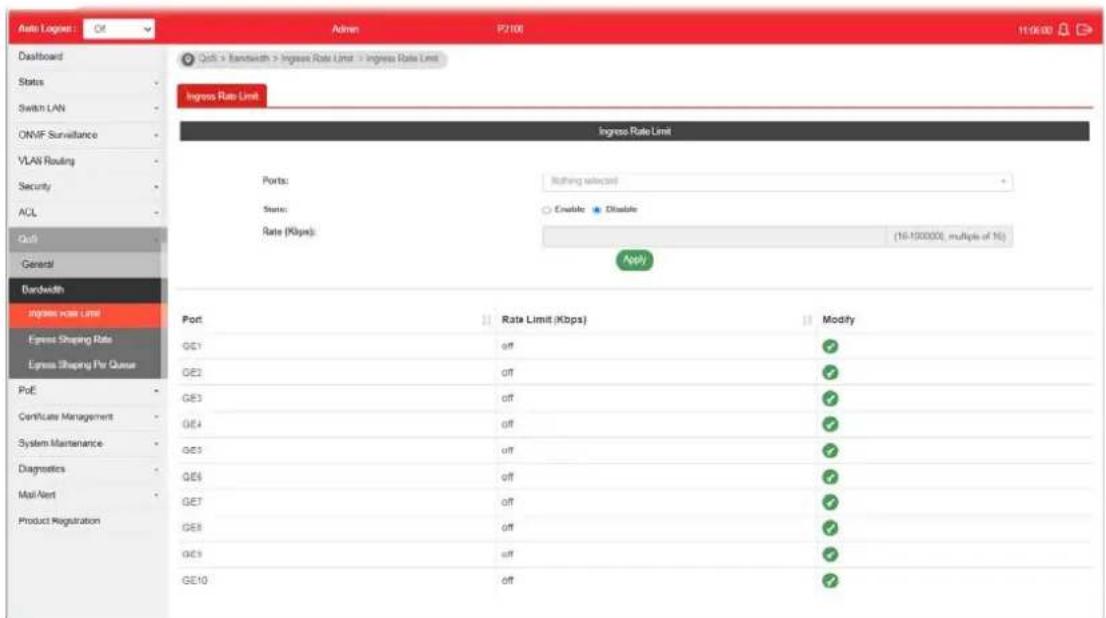1106x618 pixels.
Task: Click the Admin label in header
Action: [x=345, y=30]
